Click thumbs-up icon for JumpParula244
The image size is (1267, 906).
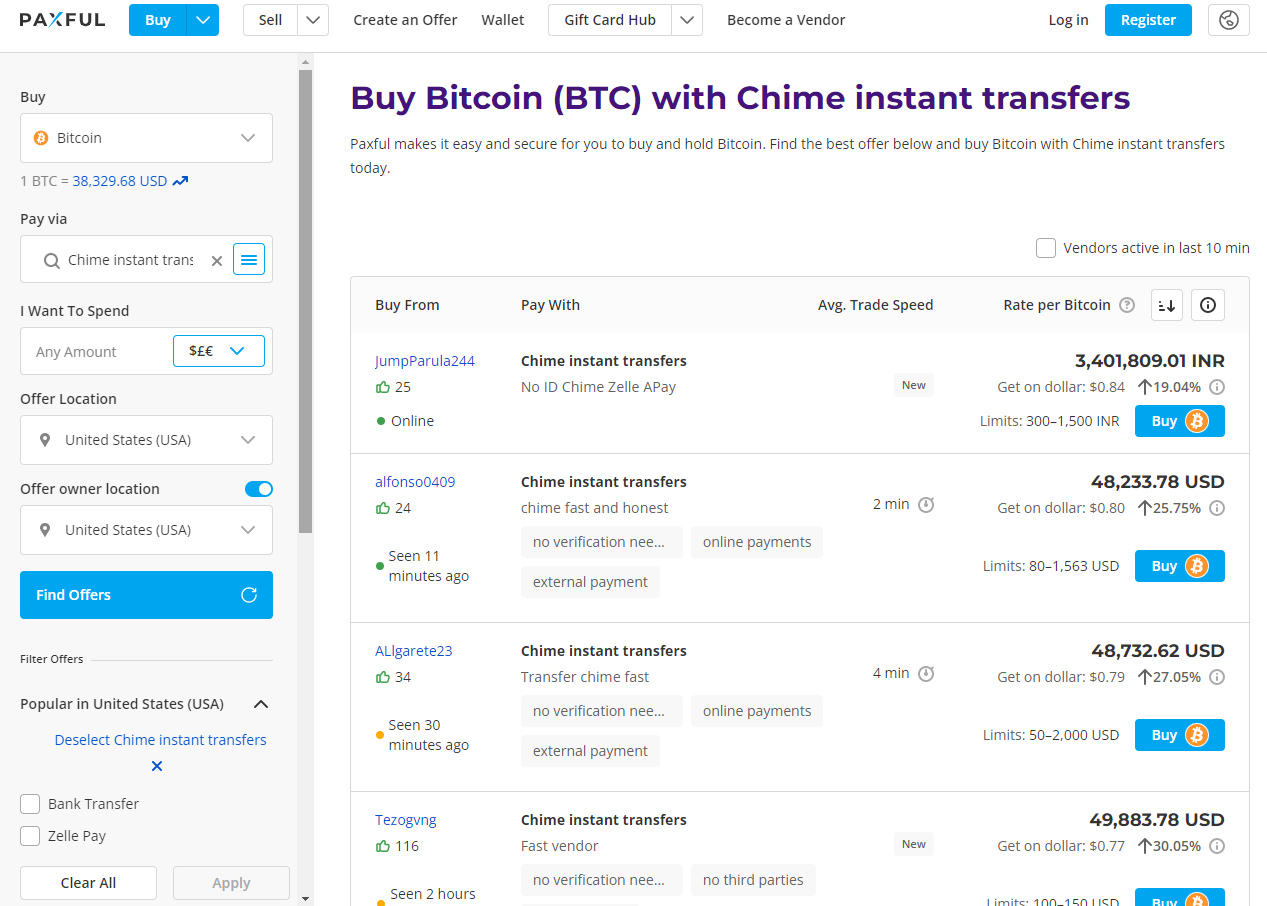point(382,387)
